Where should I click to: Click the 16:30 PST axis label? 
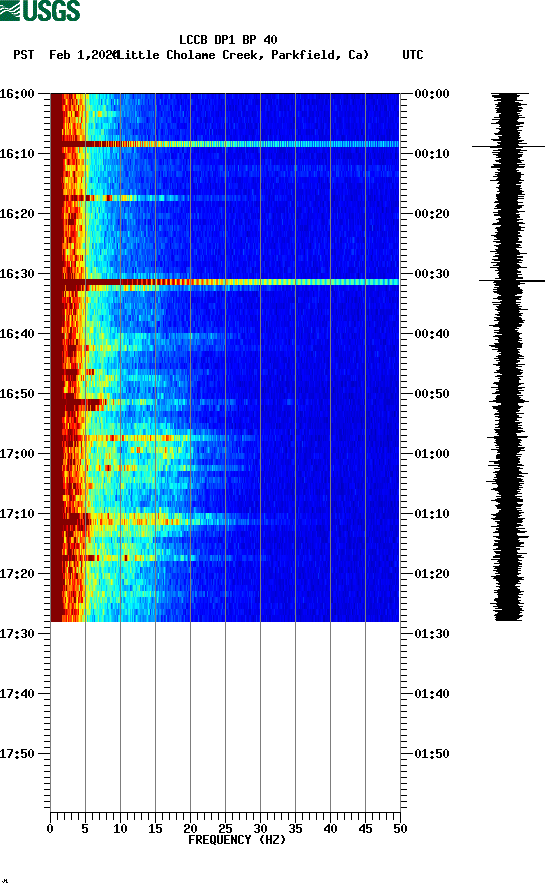click(17, 274)
